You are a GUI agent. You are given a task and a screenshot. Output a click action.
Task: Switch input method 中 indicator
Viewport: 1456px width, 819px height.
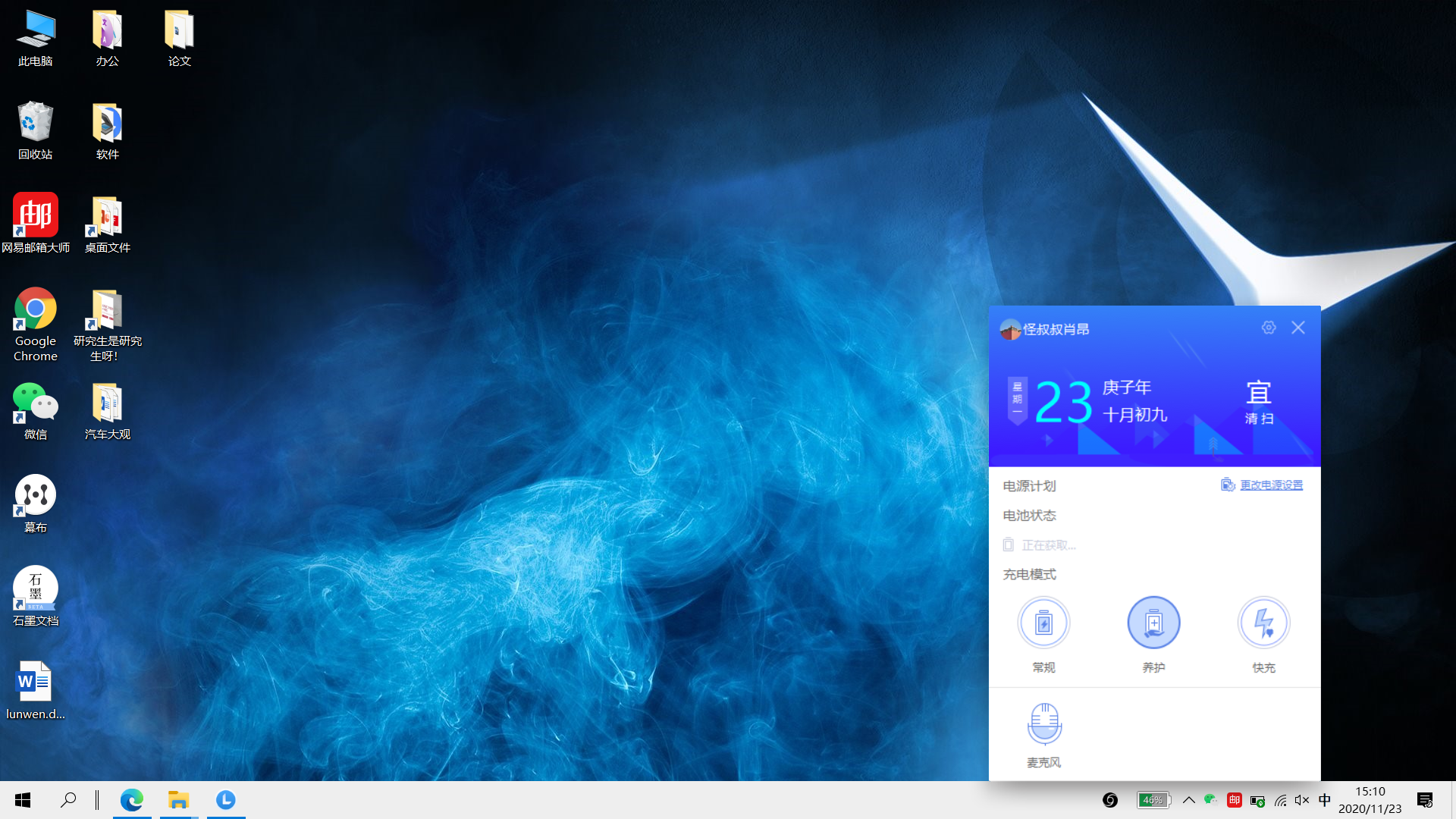point(1325,800)
